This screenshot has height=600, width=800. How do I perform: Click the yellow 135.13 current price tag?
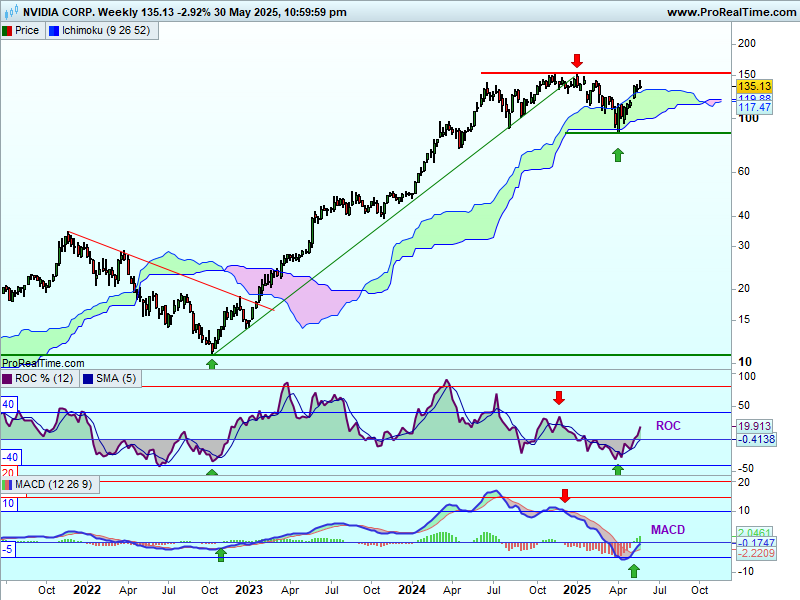tap(753, 87)
